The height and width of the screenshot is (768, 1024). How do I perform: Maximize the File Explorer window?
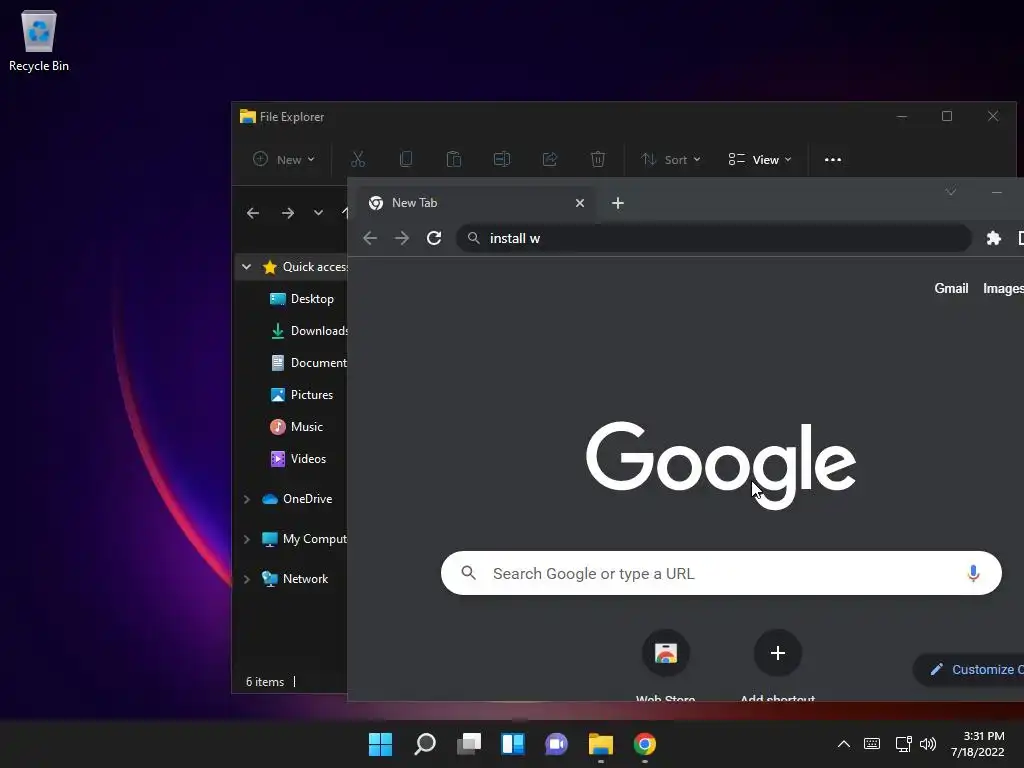pos(947,116)
